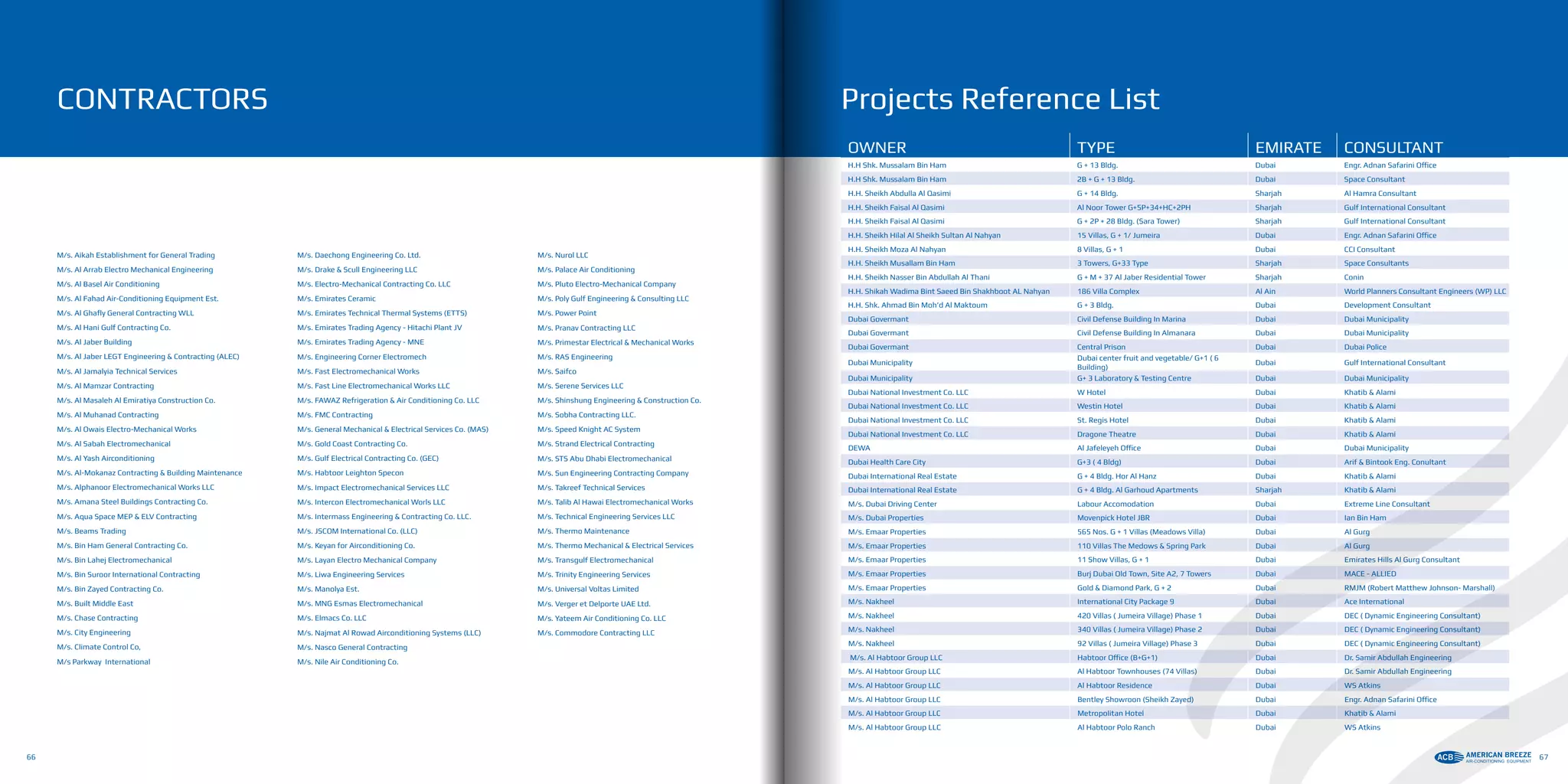Screen dimensions: 1568x784
Task: Click Dubai Police consultant cell
Action: [1365, 348]
